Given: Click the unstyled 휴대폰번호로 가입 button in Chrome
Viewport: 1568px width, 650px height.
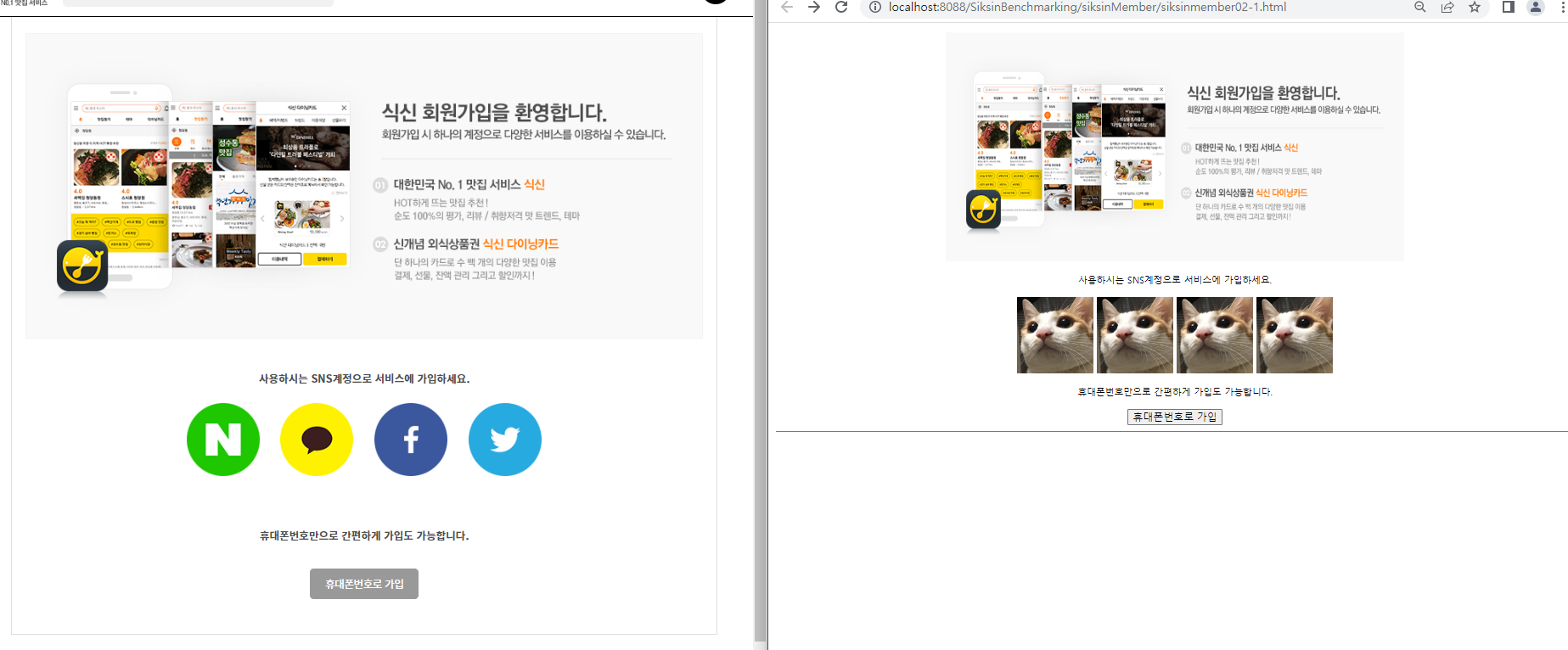Looking at the screenshot, I should 1175,417.
